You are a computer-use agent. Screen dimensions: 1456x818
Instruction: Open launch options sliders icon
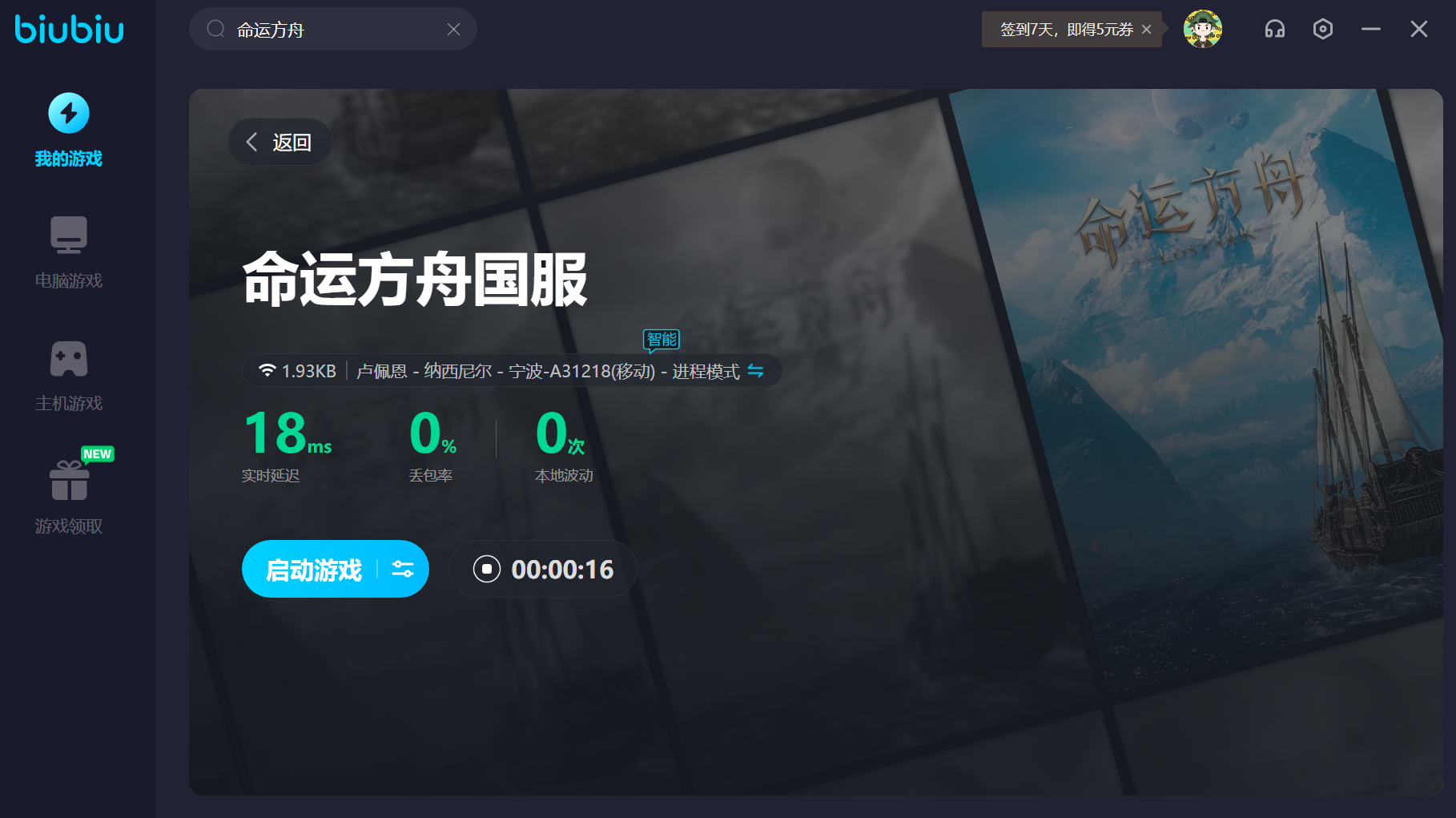pyautogui.click(x=403, y=570)
